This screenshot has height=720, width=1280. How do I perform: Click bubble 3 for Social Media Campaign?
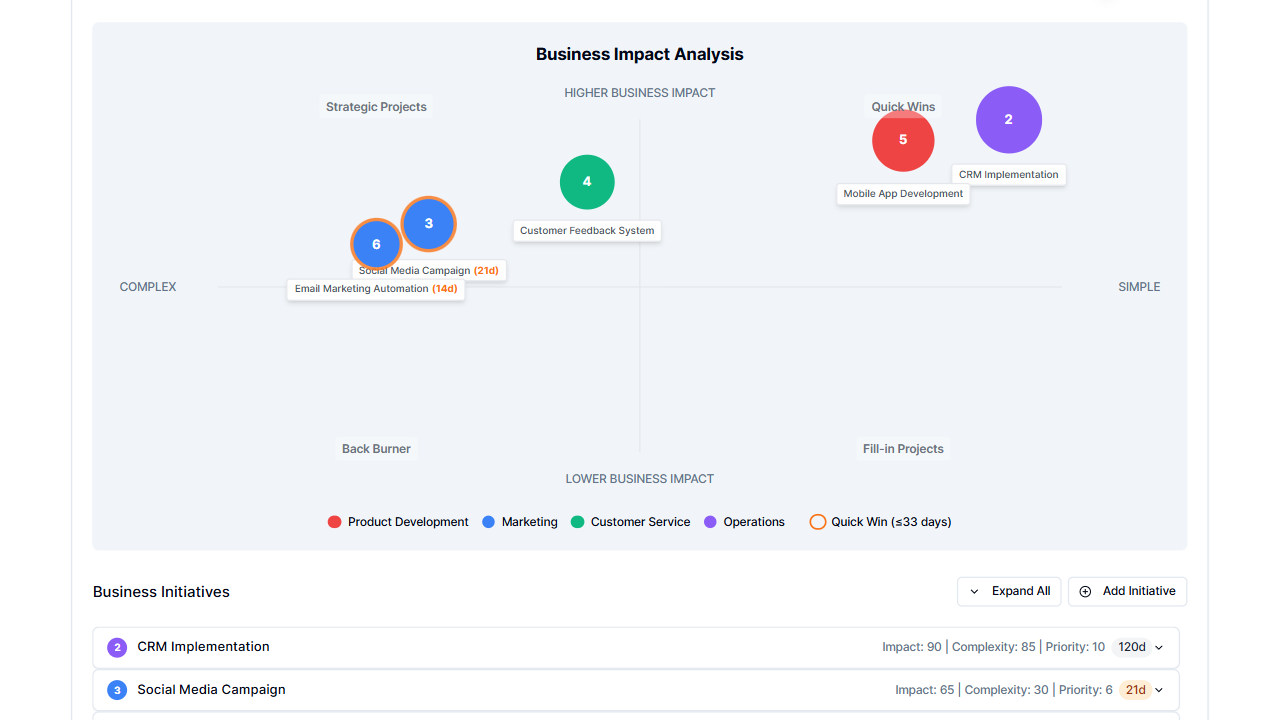pyautogui.click(x=428, y=224)
